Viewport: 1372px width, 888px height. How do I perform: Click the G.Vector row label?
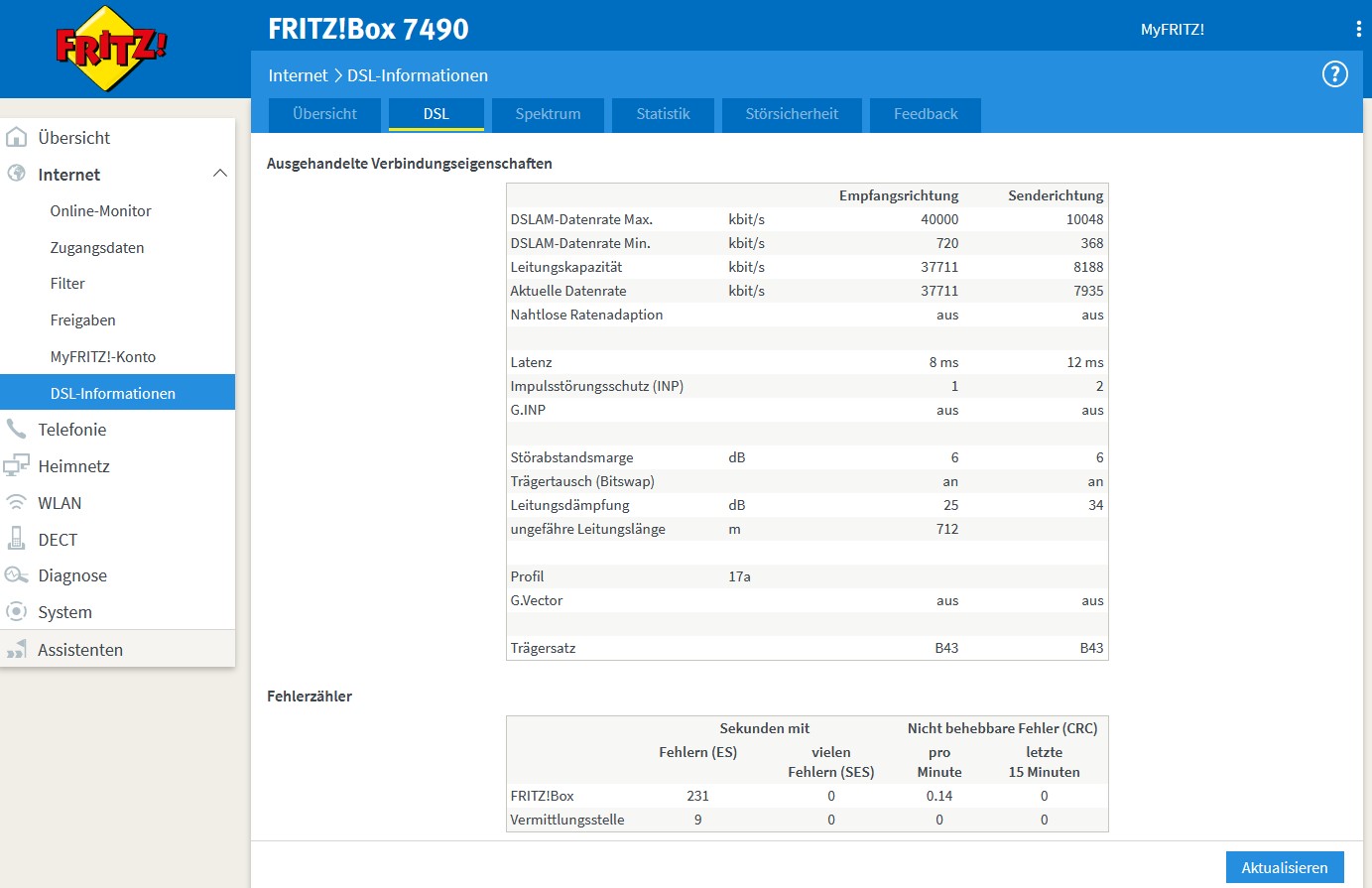click(537, 600)
